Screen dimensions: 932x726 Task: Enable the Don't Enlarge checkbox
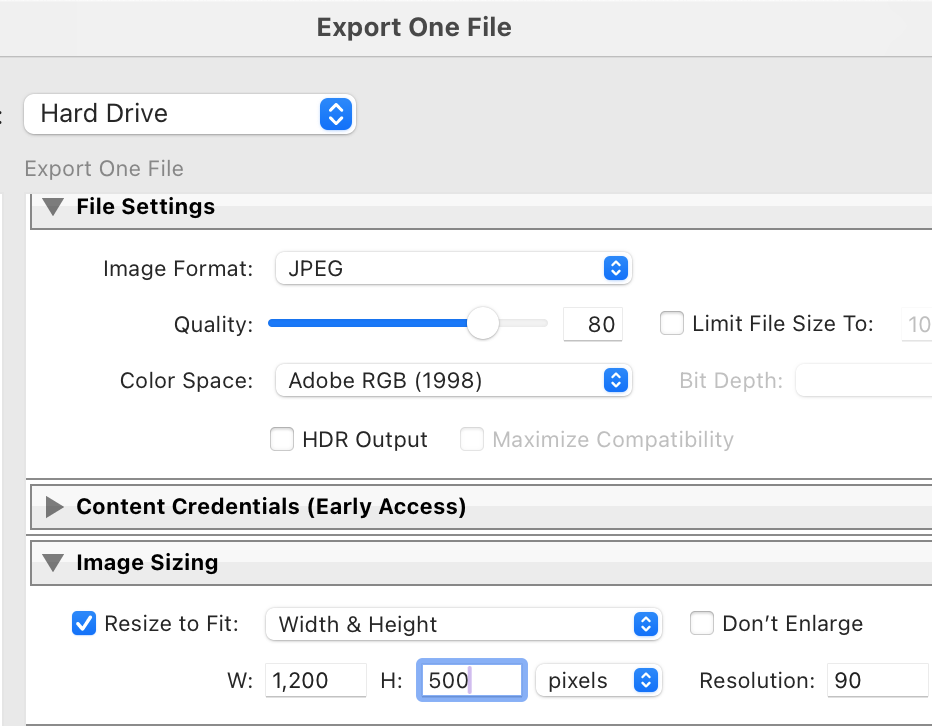click(703, 624)
